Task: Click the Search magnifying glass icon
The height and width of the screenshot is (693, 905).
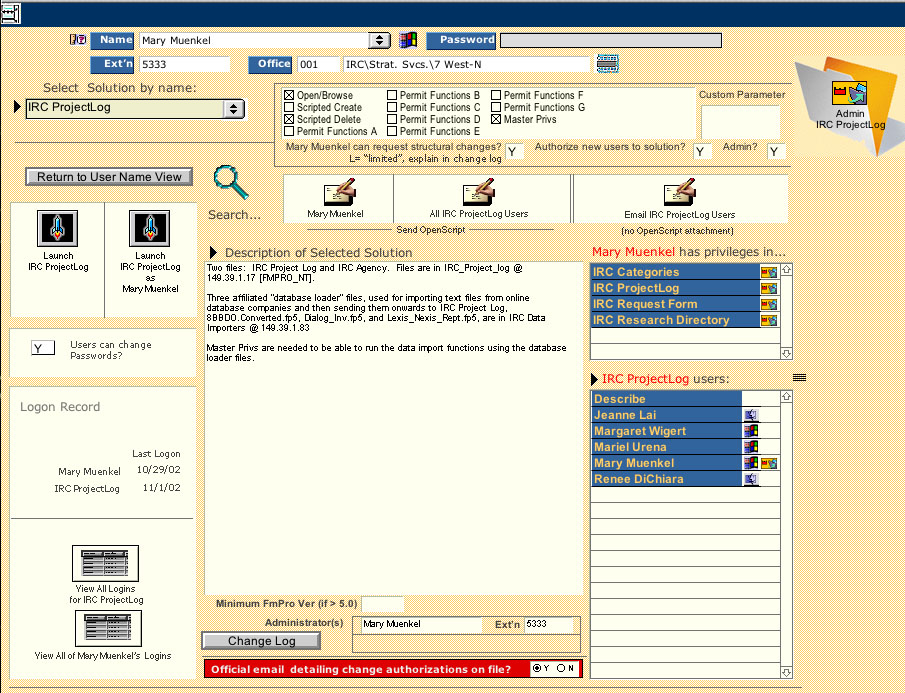Action: coord(231,186)
